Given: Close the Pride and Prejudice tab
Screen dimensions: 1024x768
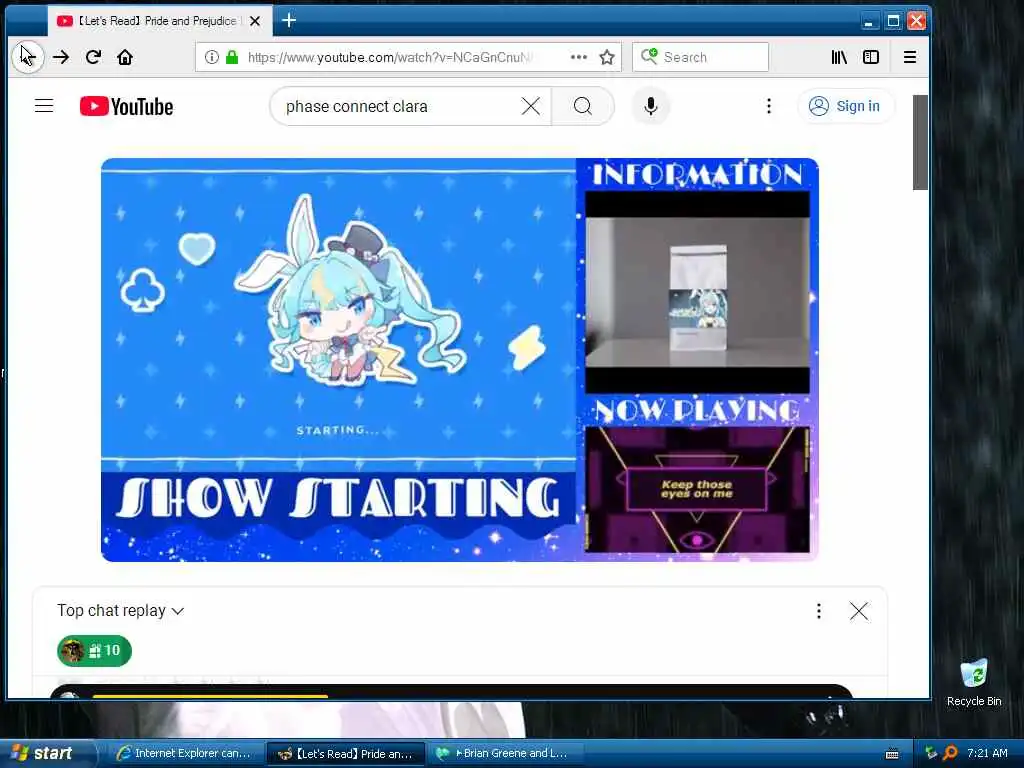Looking at the screenshot, I should 255,21.
